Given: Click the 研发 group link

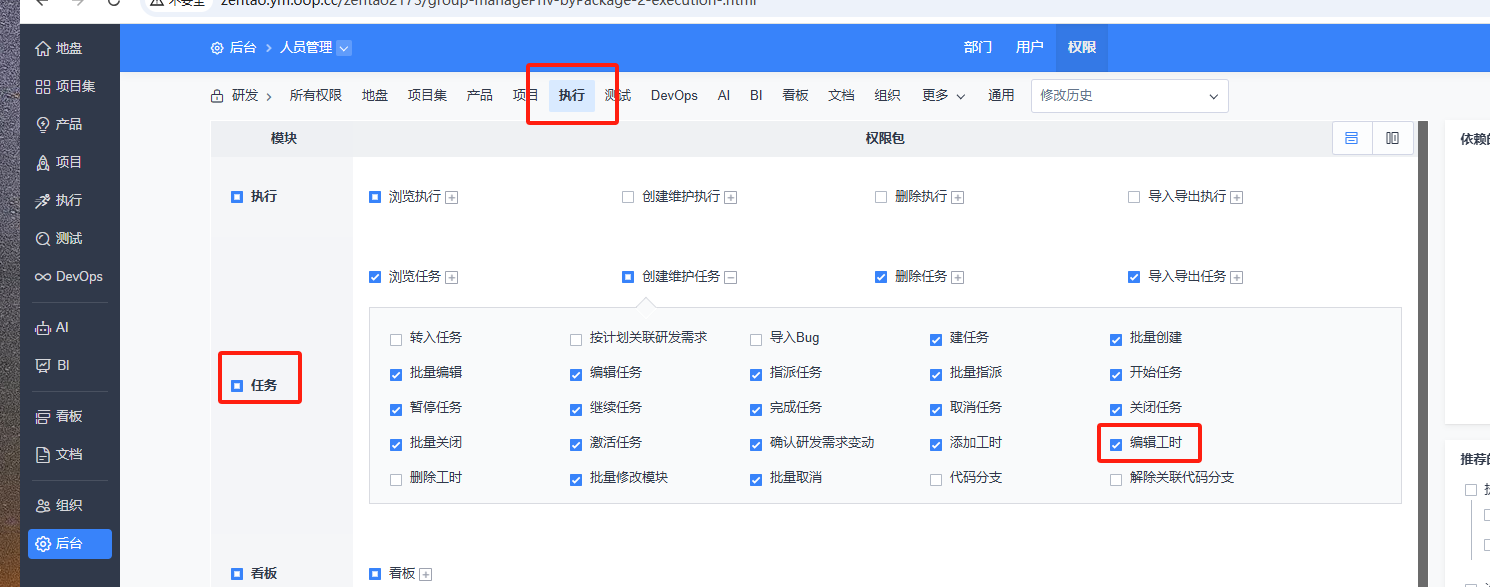Looking at the screenshot, I should click(x=243, y=95).
